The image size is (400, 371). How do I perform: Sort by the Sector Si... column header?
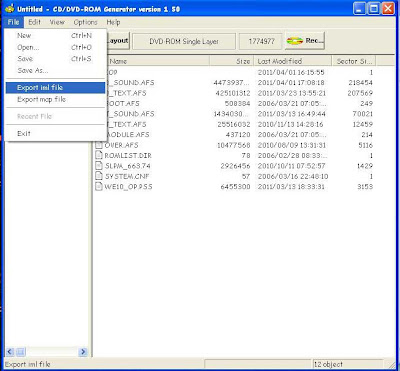[354, 61]
